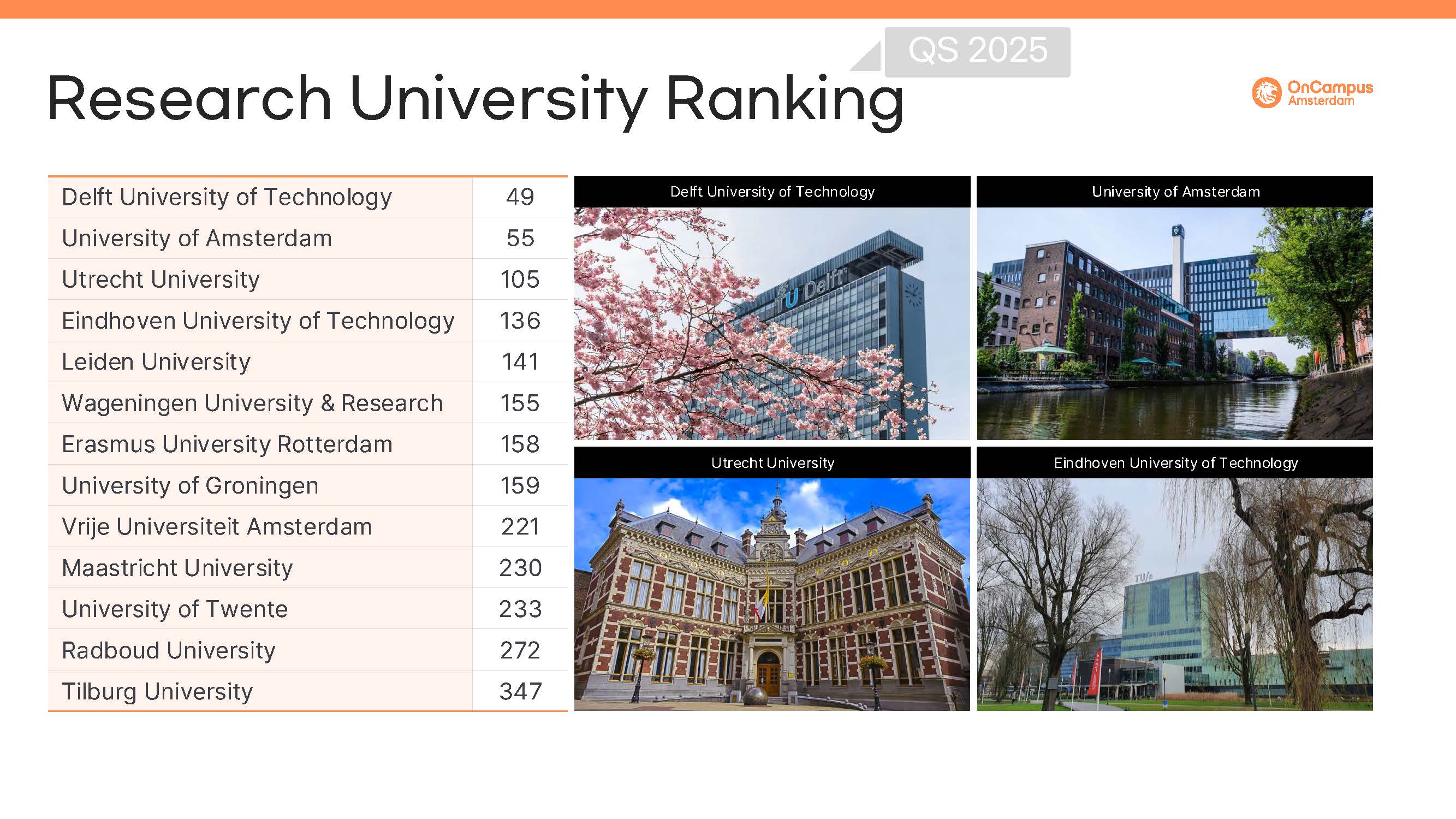This screenshot has width=1456, height=819.
Task: Click the OnCampus Amsterdam lion logo
Action: (1266, 93)
